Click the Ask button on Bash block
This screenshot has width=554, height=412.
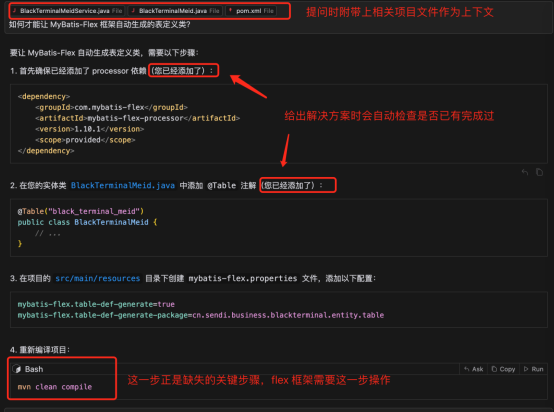point(473,369)
